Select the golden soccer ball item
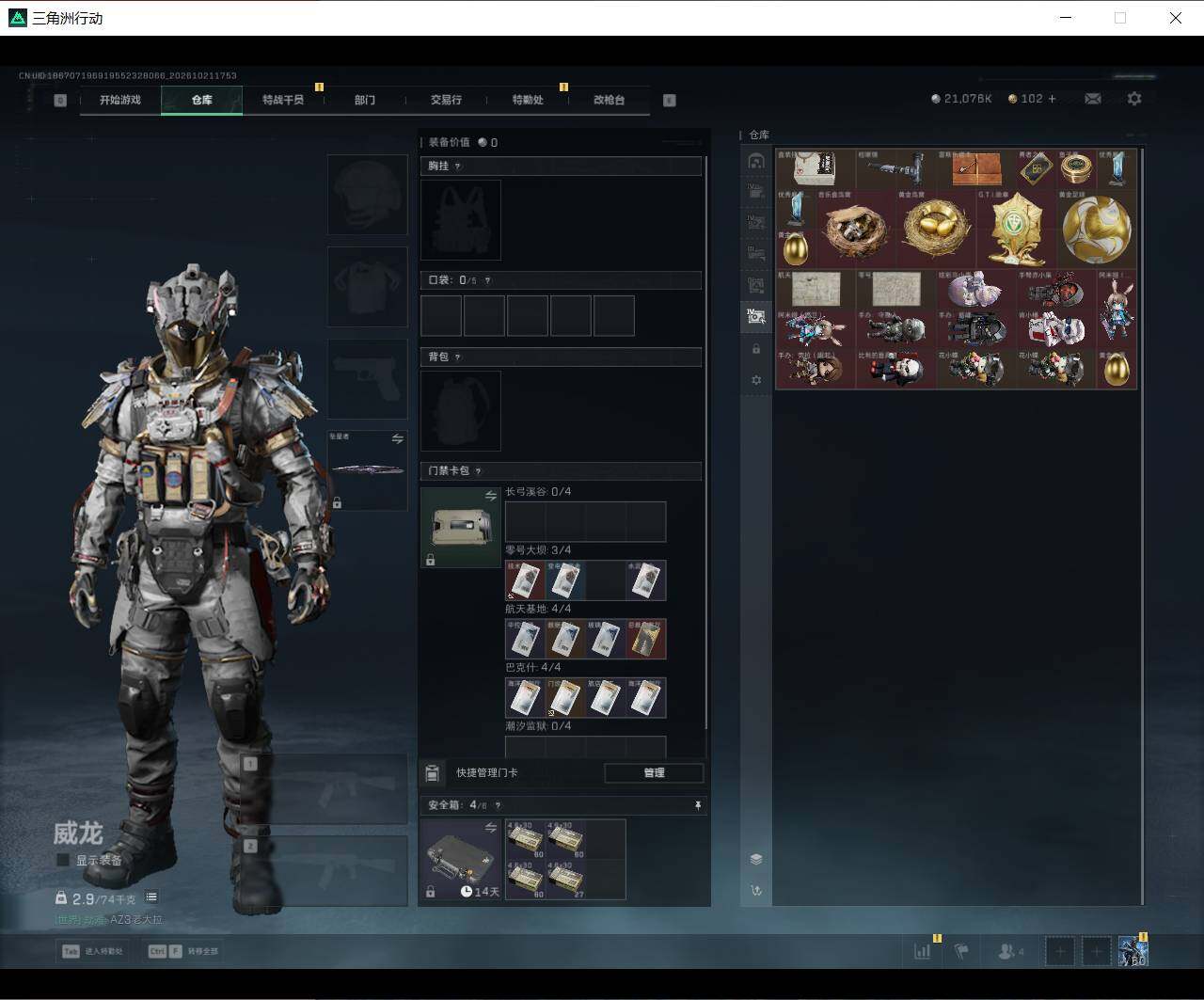The width and height of the screenshot is (1204, 1000). (1097, 230)
